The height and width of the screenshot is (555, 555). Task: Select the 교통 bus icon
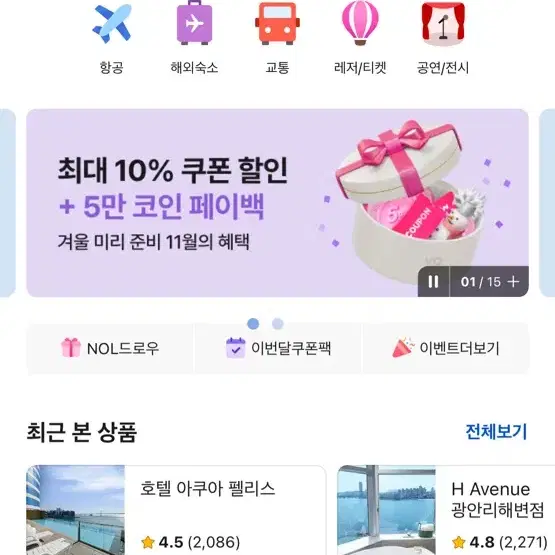[277, 23]
